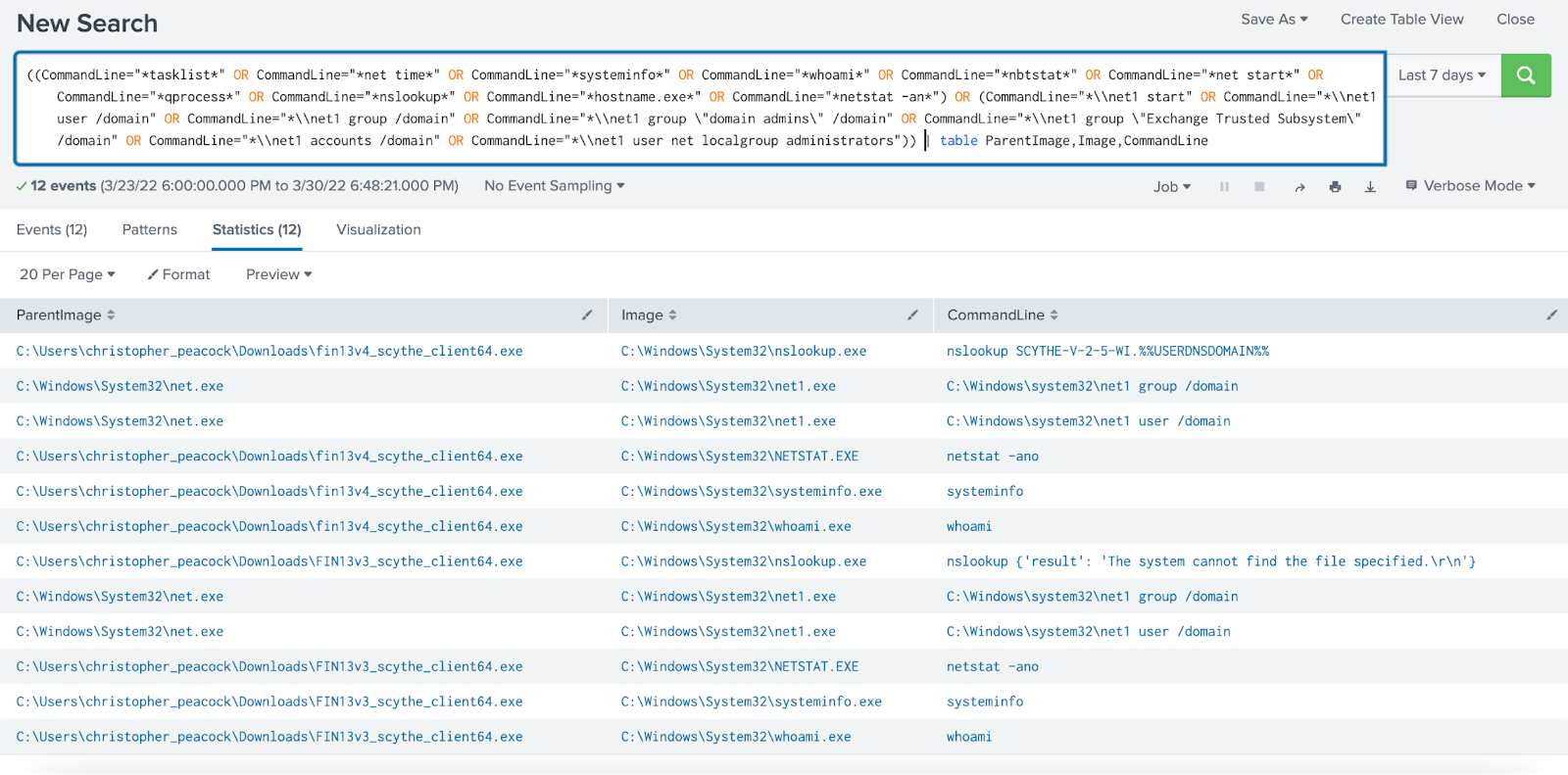Open the No Event Sampling dropdown
Image resolution: width=1568 pixels, height=775 pixels.
[554, 185]
